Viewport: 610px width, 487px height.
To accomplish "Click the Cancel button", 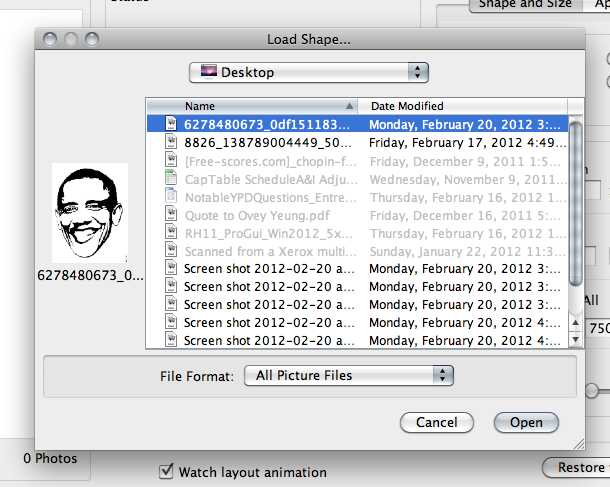I will 436,422.
